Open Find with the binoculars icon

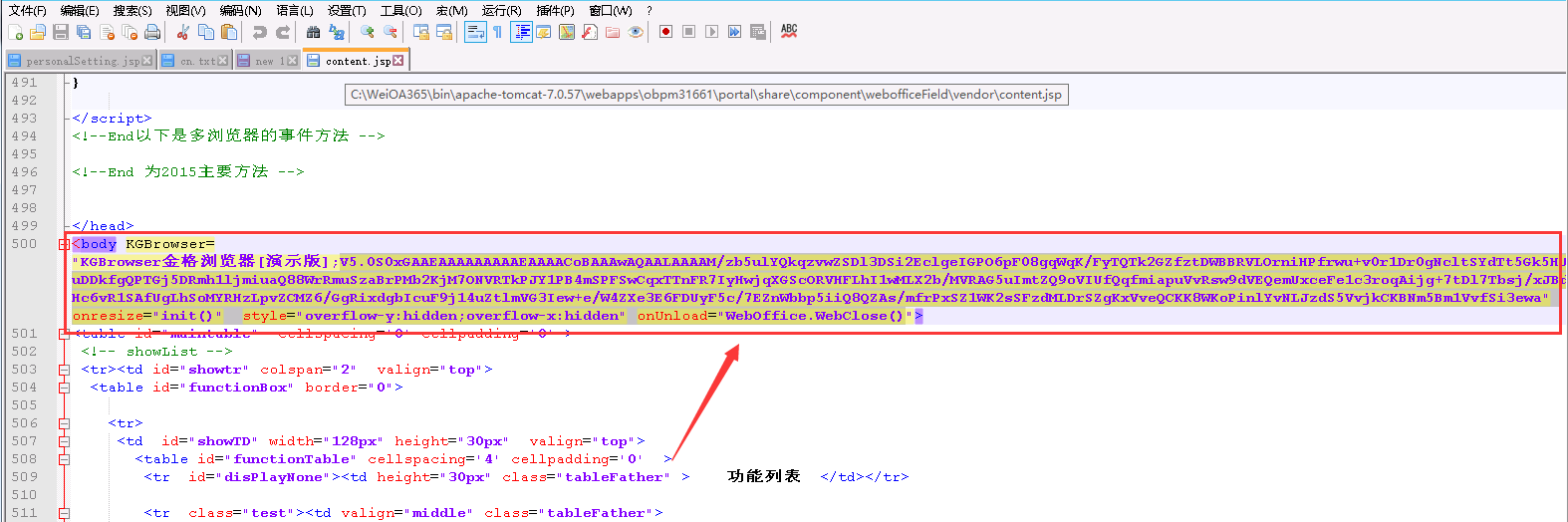click(x=314, y=32)
